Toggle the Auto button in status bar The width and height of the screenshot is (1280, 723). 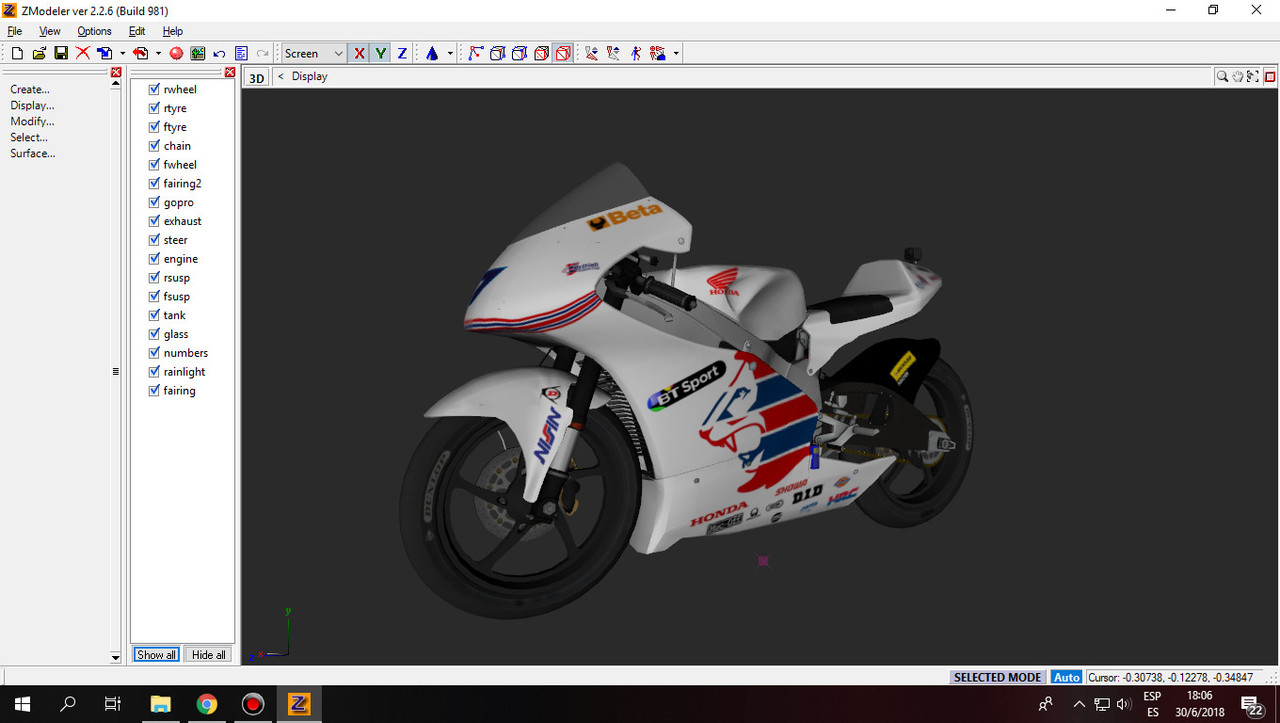[x=1066, y=677]
